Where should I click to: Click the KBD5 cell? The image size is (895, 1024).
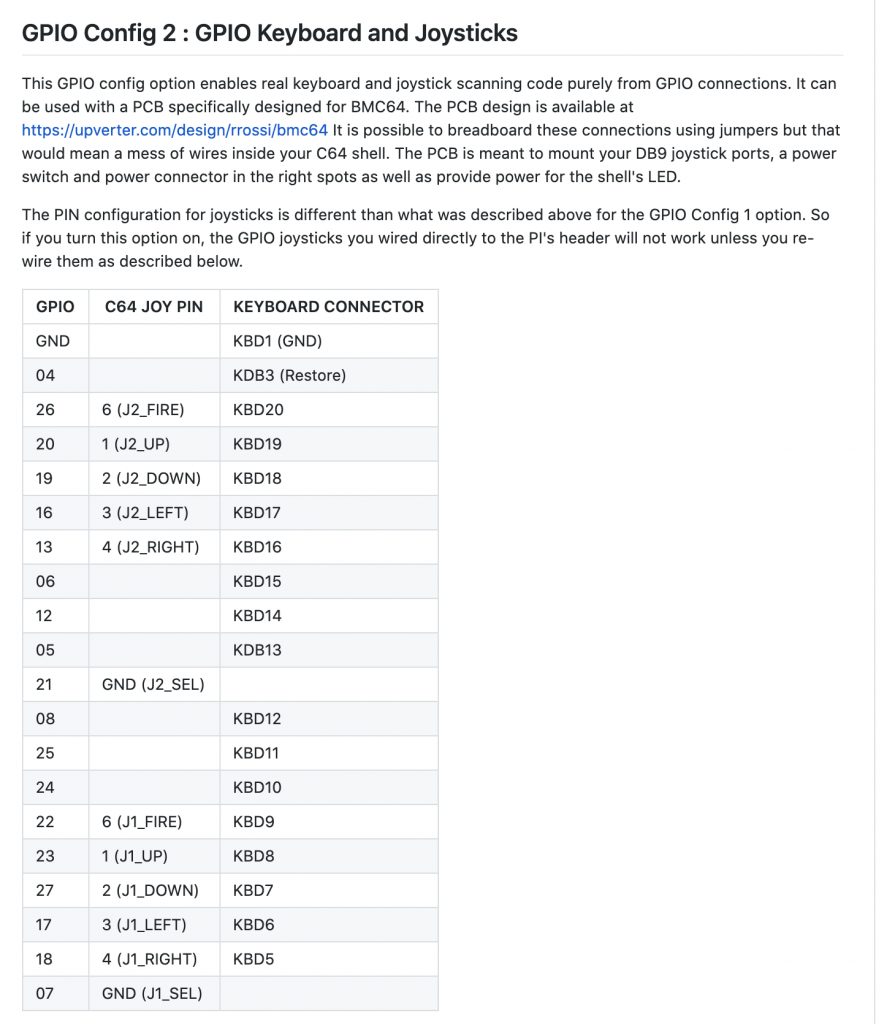329,959
